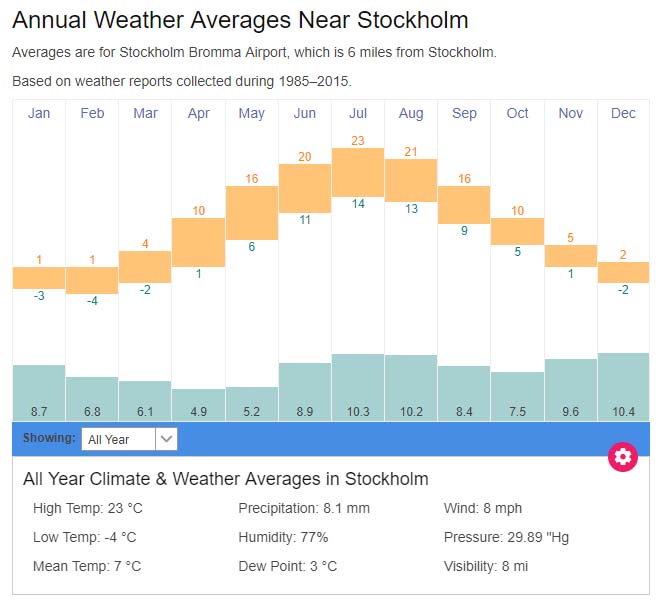
Task: Choose the Sep month header
Action: point(464,113)
